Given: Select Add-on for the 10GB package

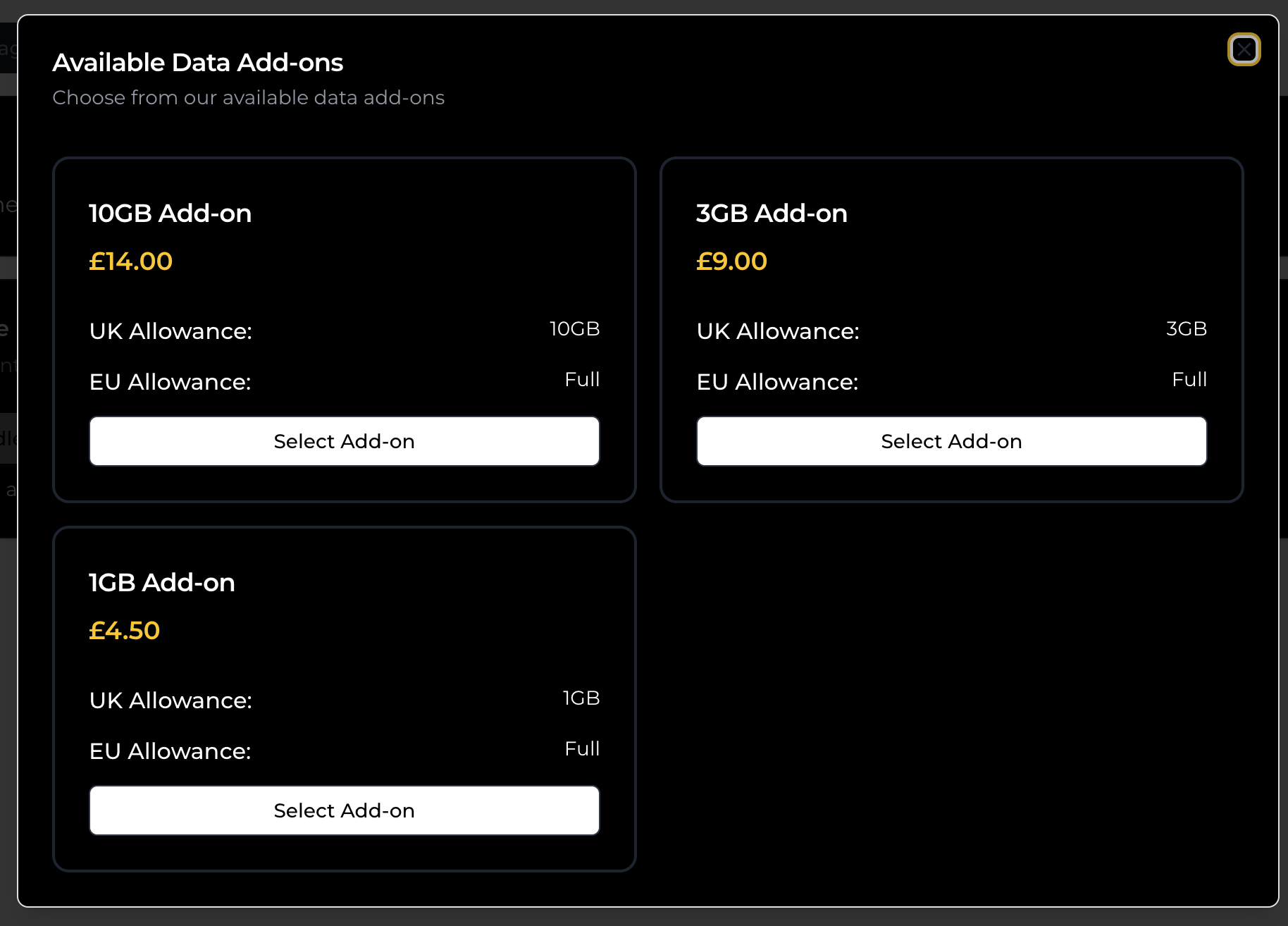Looking at the screenshot, I should coord(344,440).
